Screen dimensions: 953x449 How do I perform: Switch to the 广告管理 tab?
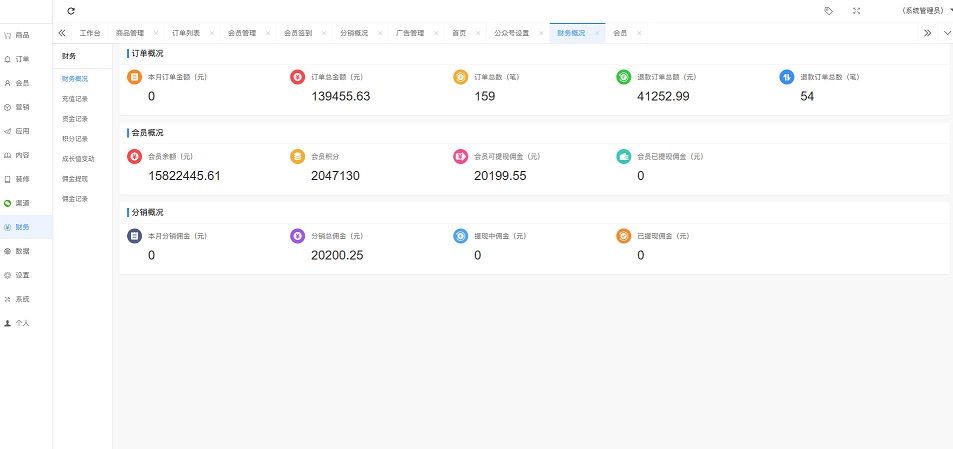[410, 33]
